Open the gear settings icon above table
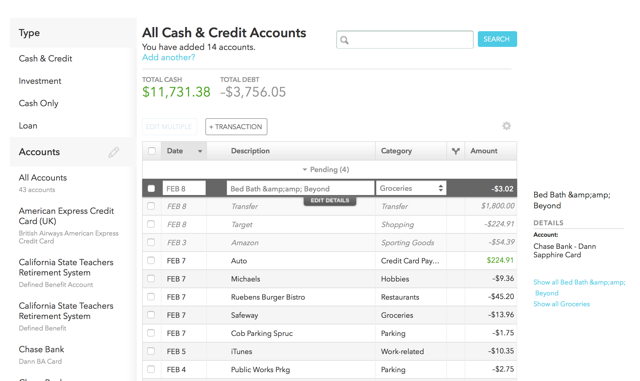The image size is (640, 381). pyautogui.click(x=507, y=126)
